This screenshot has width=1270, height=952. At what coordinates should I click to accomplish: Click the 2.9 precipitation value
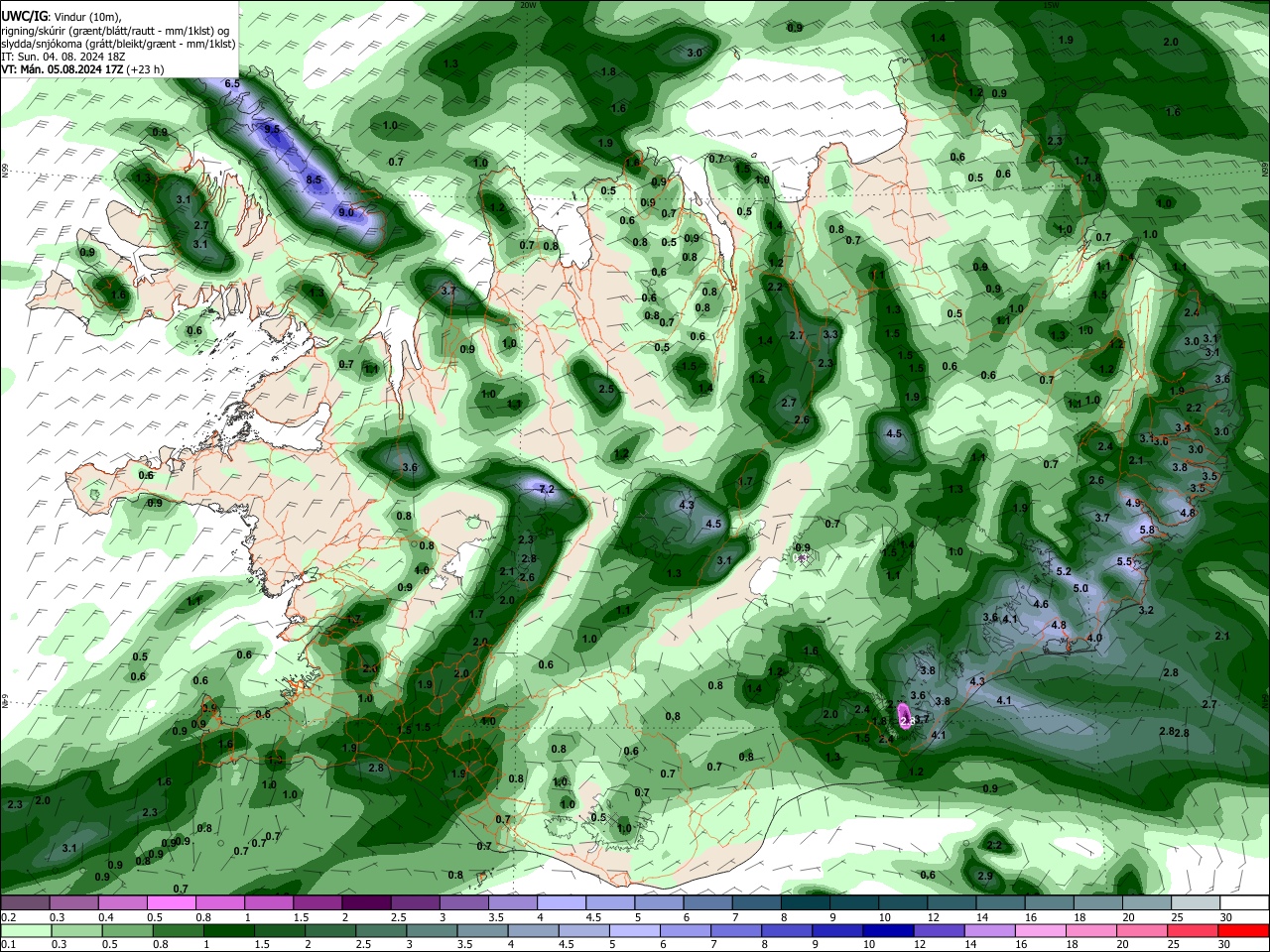(985, 877)
